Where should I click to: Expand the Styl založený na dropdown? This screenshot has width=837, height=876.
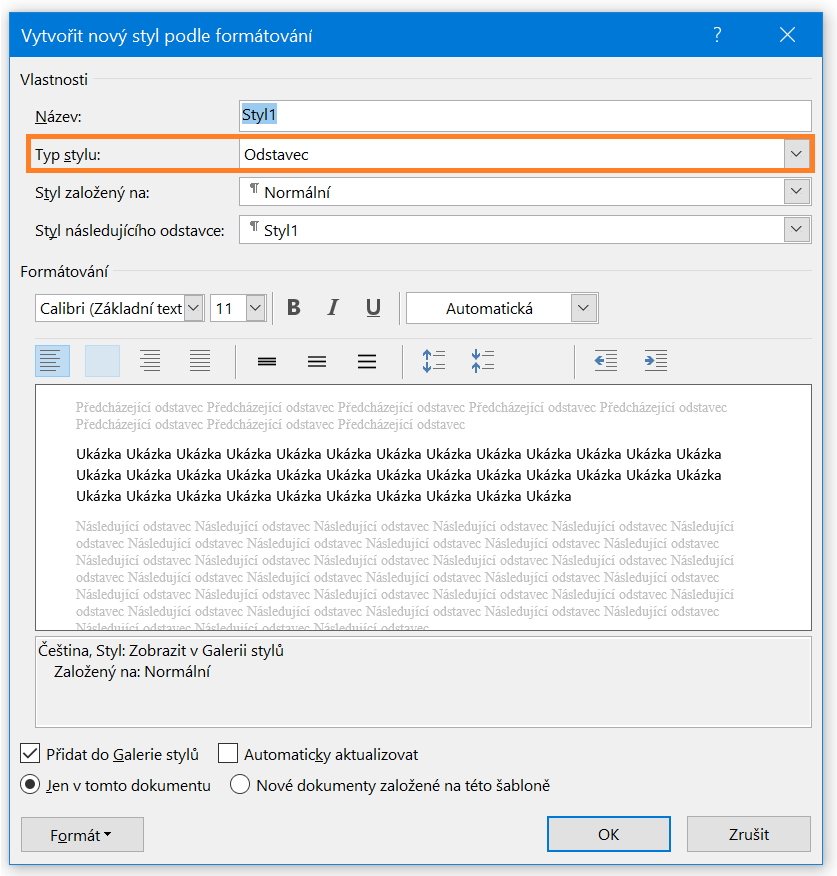pyautogui.click(x=797, y=191)
